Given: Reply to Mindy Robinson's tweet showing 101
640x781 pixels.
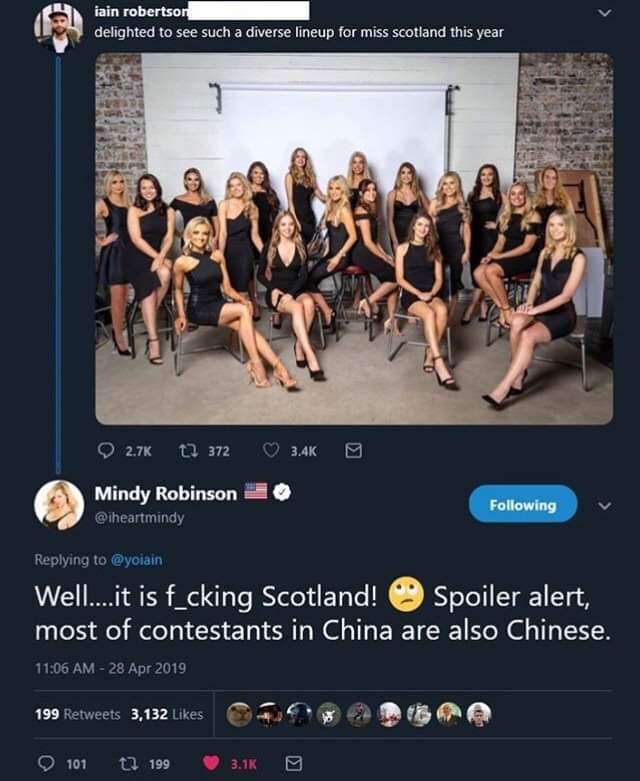Looking at the screenshot, I should 46,763.
